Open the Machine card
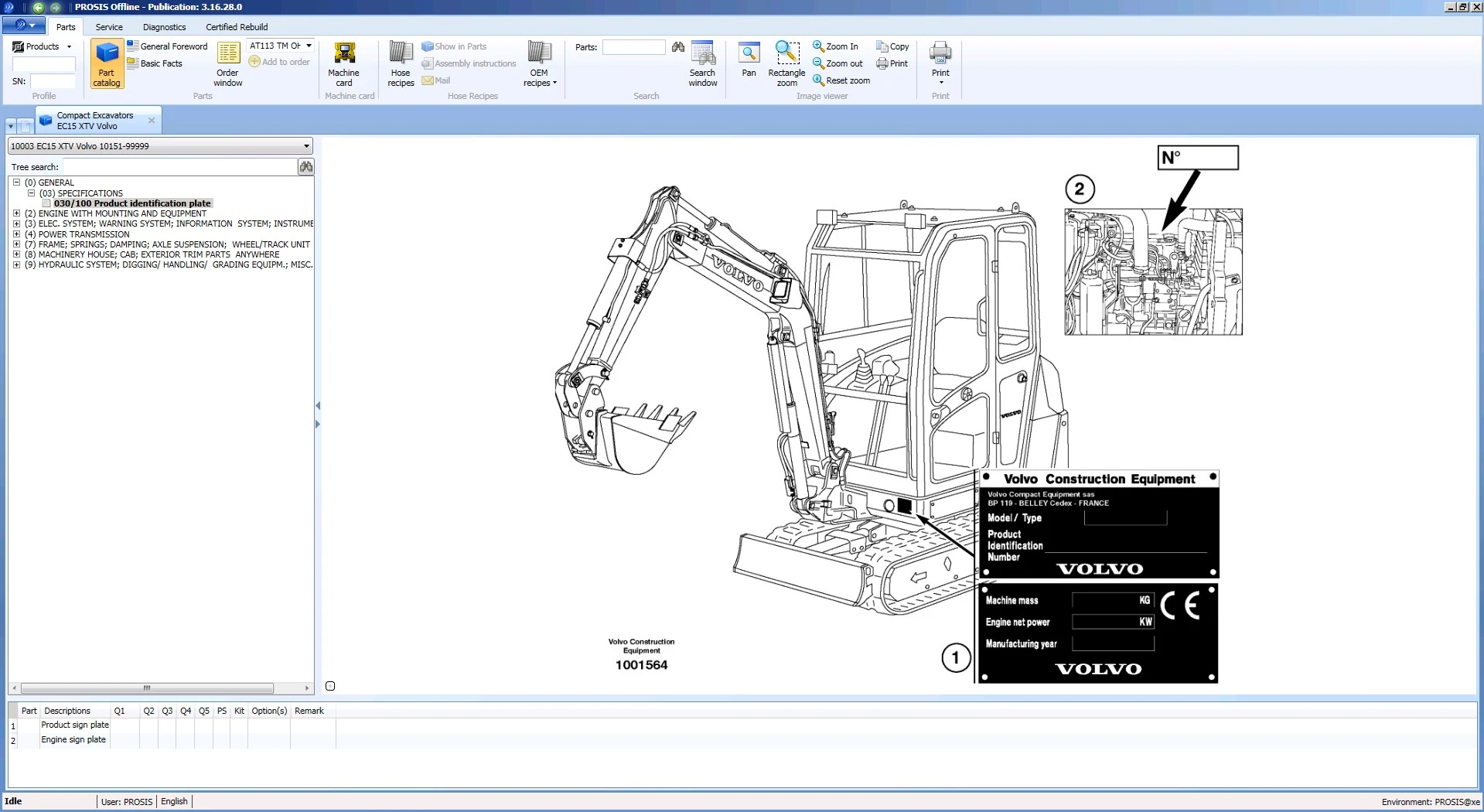 click(343, 63)
